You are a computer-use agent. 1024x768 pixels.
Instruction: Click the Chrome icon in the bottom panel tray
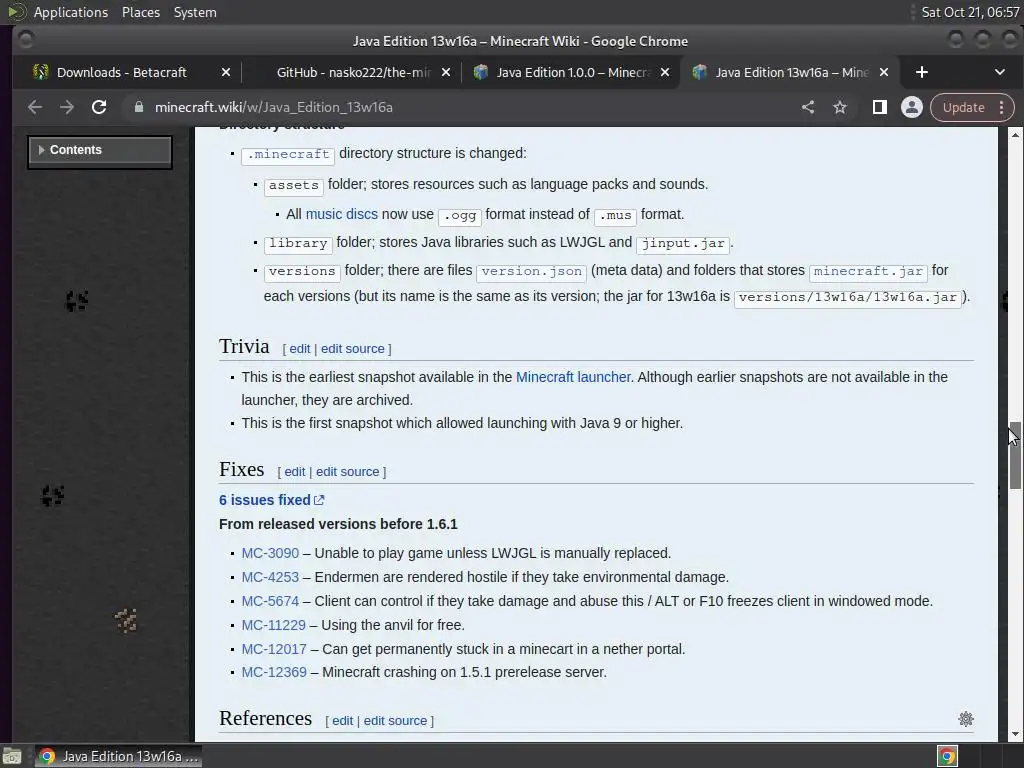pos(947,757)
